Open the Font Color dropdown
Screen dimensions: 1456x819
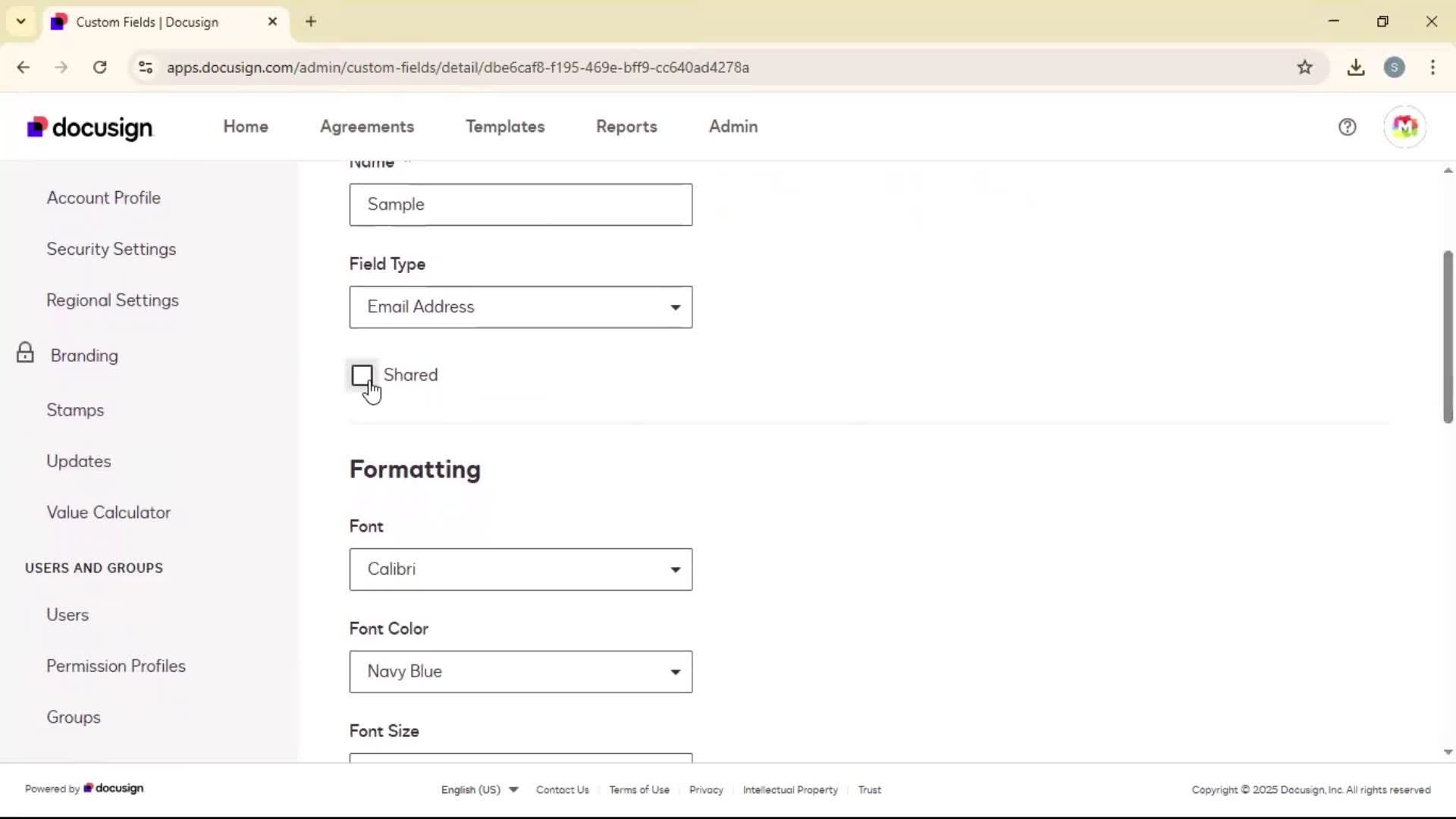520,672
